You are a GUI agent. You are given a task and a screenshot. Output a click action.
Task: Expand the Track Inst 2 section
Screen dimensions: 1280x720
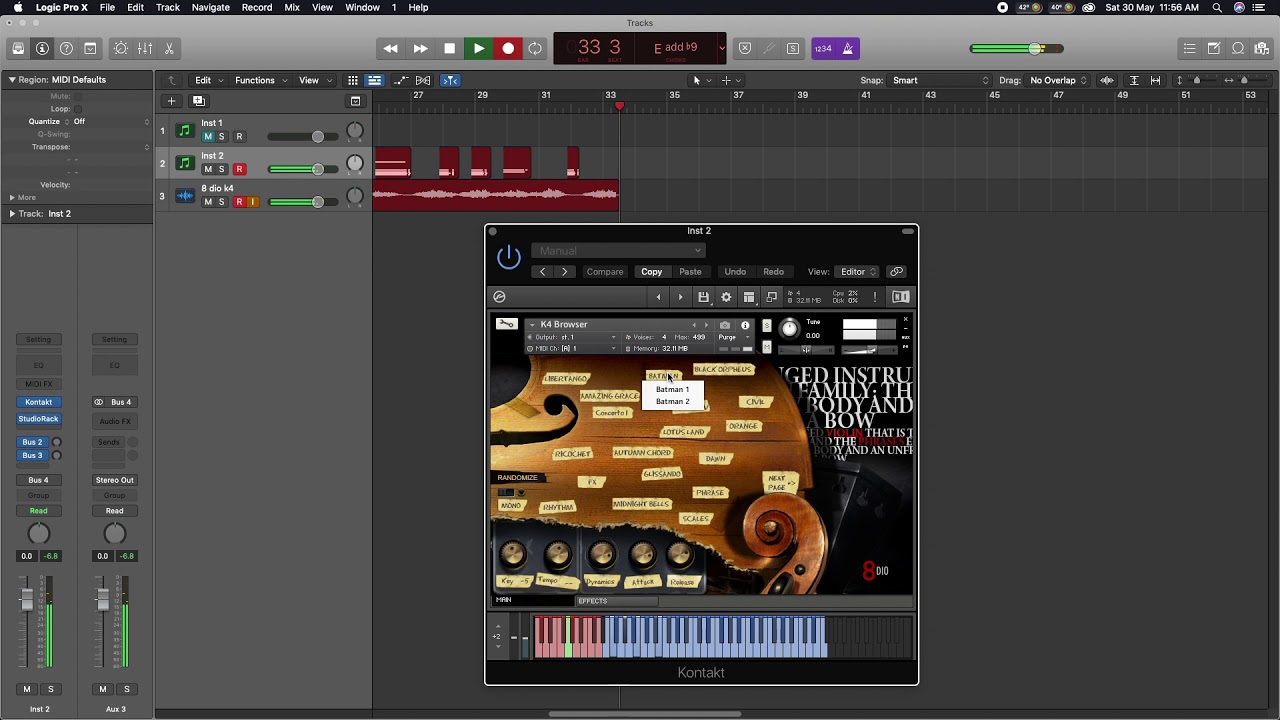tap(12, 214)
